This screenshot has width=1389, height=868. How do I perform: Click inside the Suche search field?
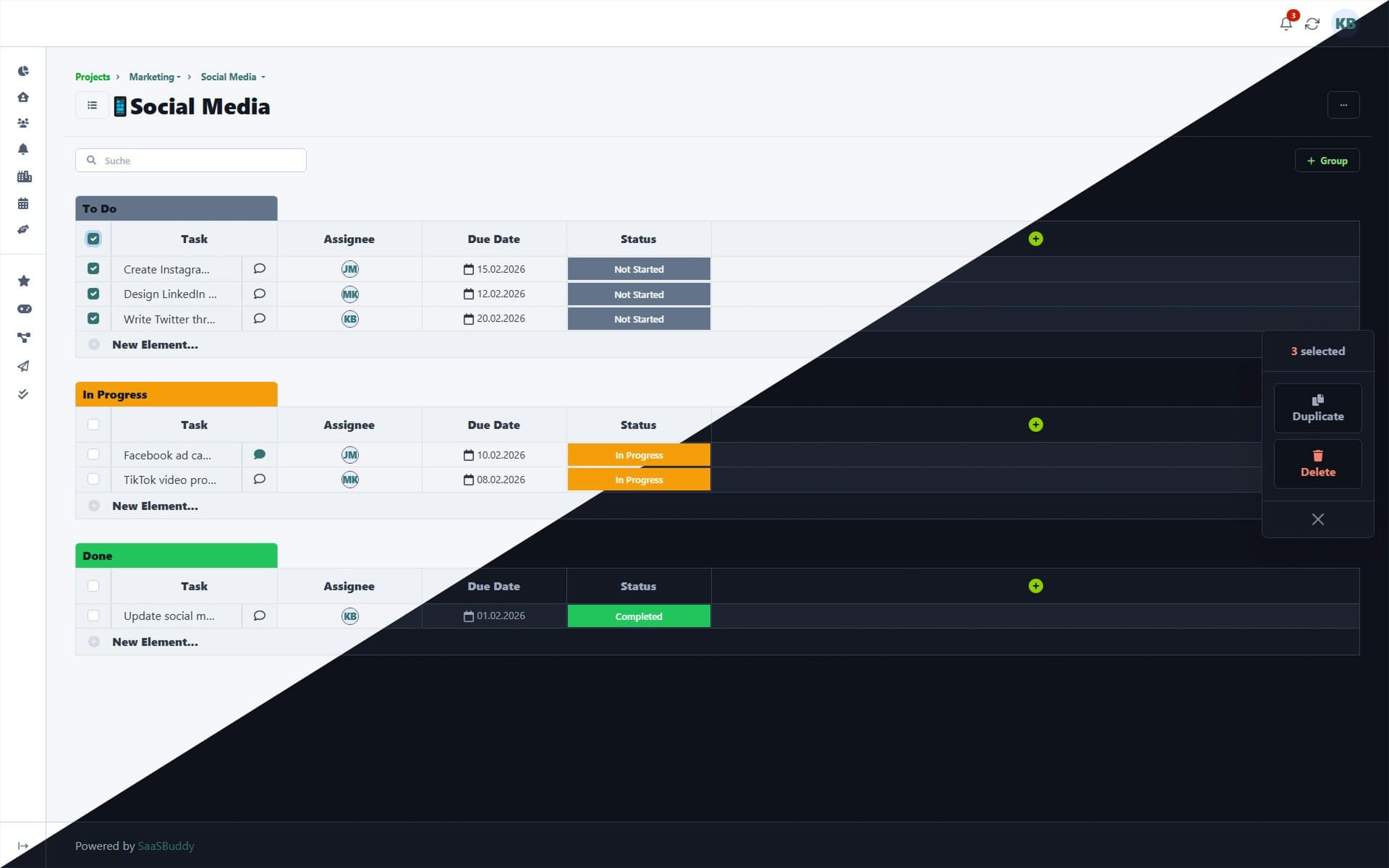190,160
